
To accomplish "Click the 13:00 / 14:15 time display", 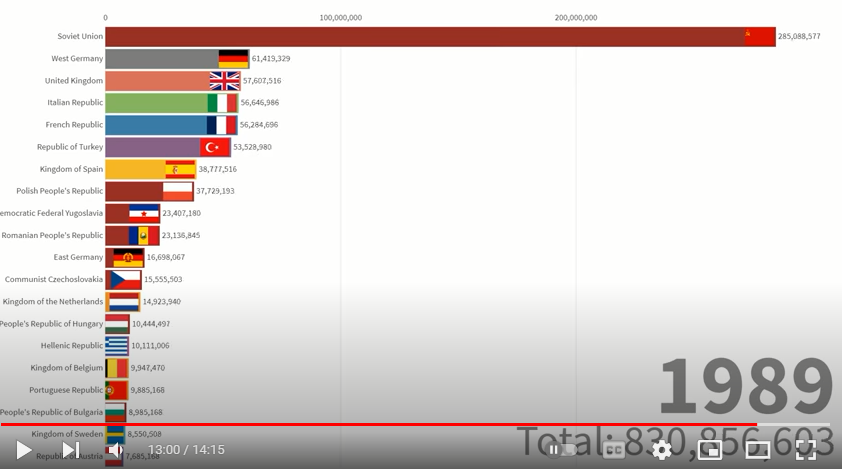I will click(x=186, y=450).
